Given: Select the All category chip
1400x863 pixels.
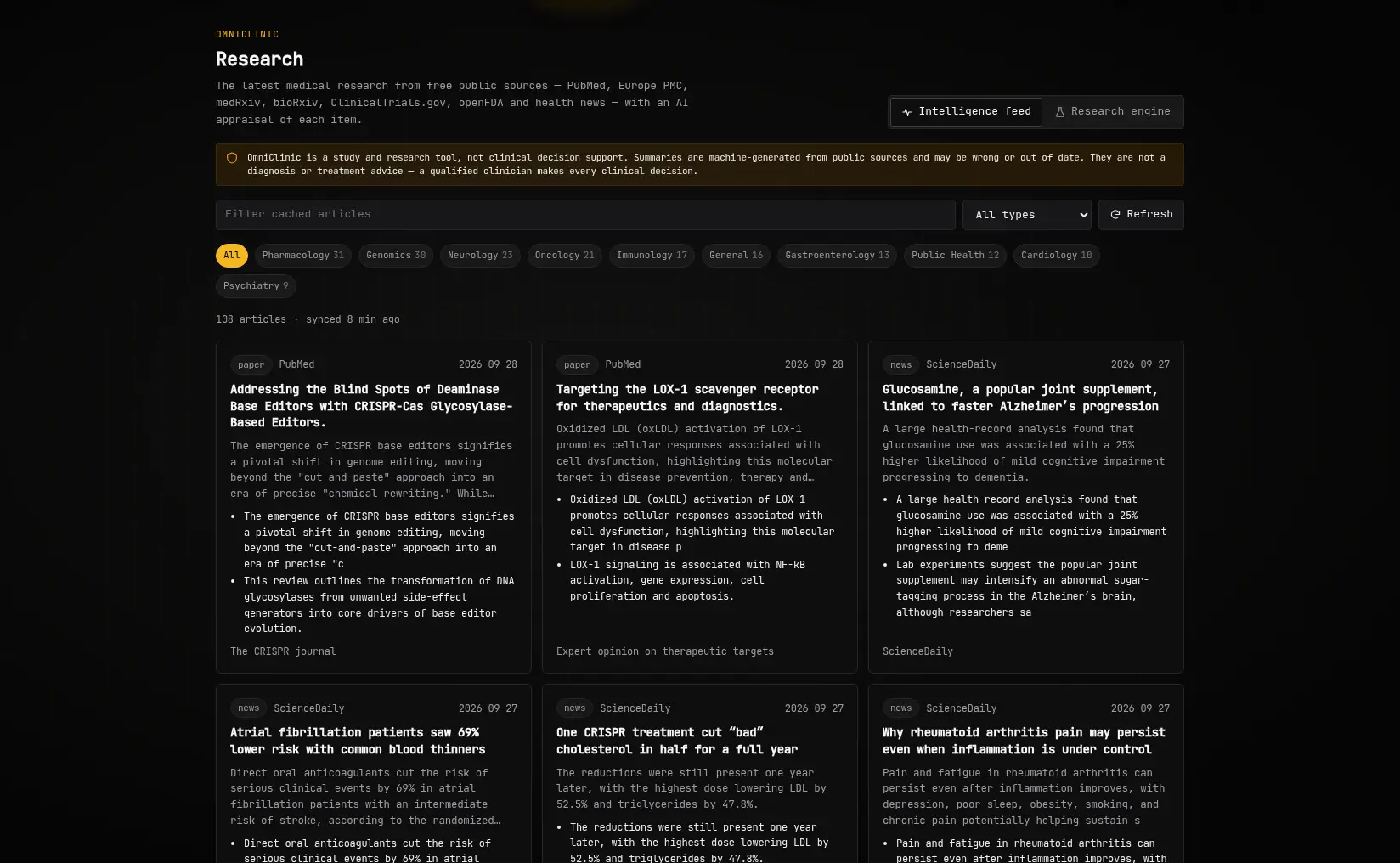Looking at the screenshot, I should point(232,256).
